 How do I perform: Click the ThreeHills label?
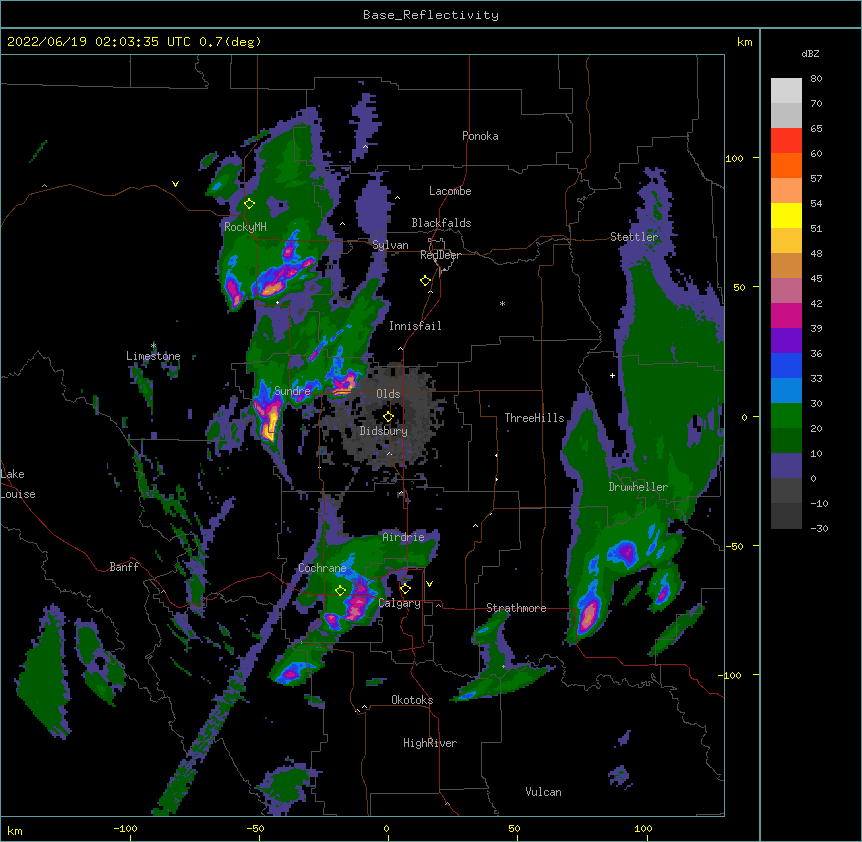click(534, 418)
